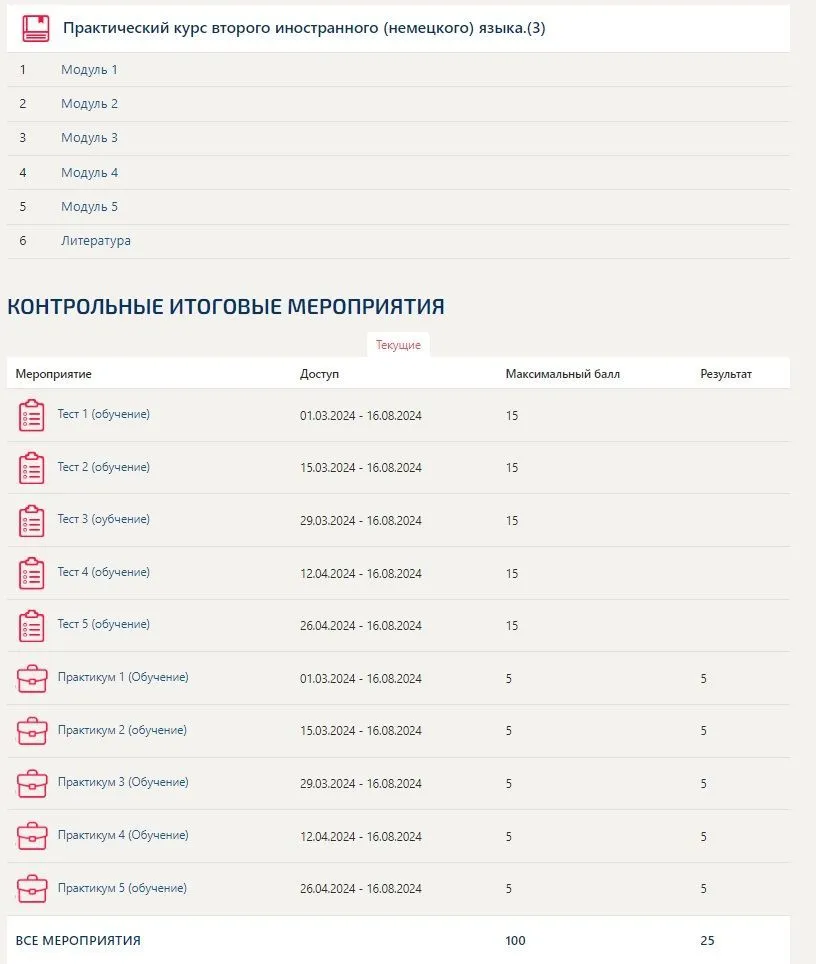This screenshot has width=816, height=964.
Task: Click the course book icon in header
Action: click(36, 28)
